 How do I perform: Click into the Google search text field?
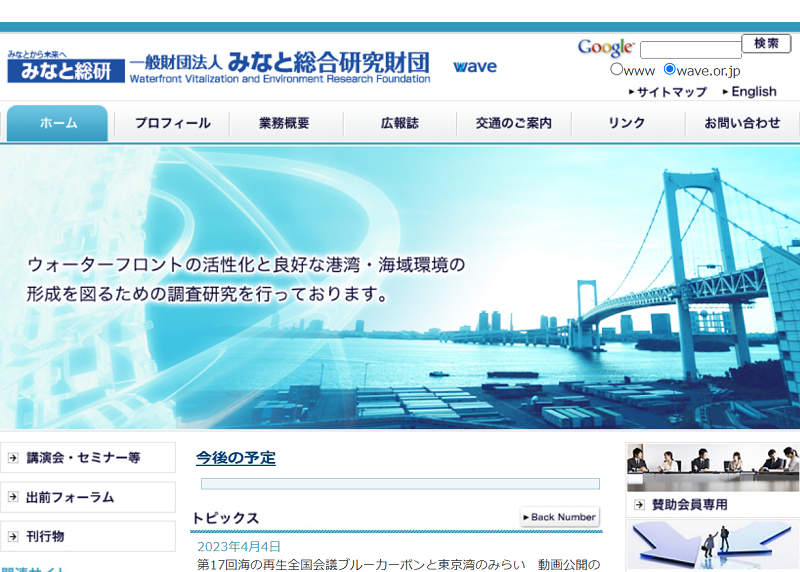690,49
